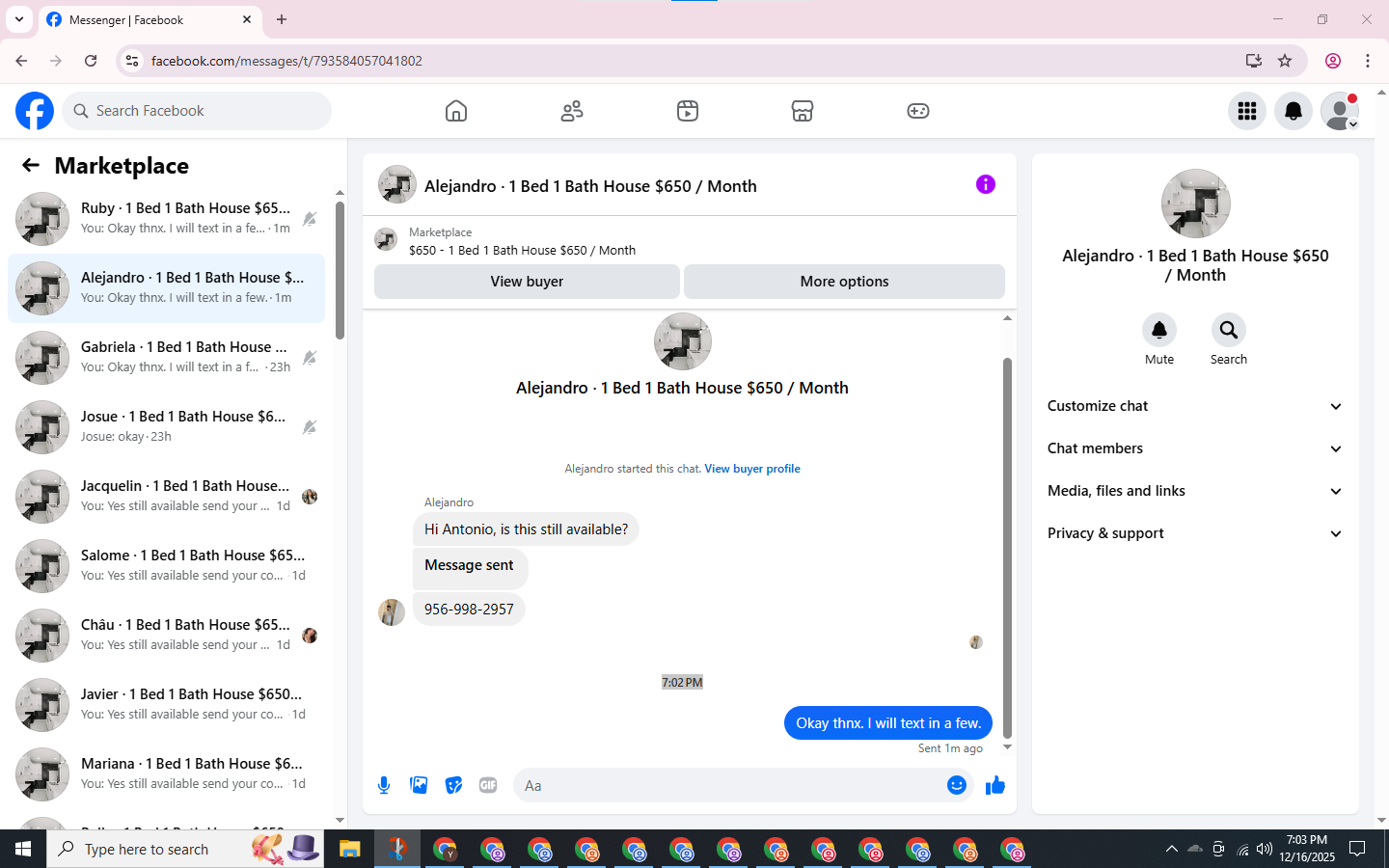
Task: Attach a photo with image icon
Action: pos(419,785)
